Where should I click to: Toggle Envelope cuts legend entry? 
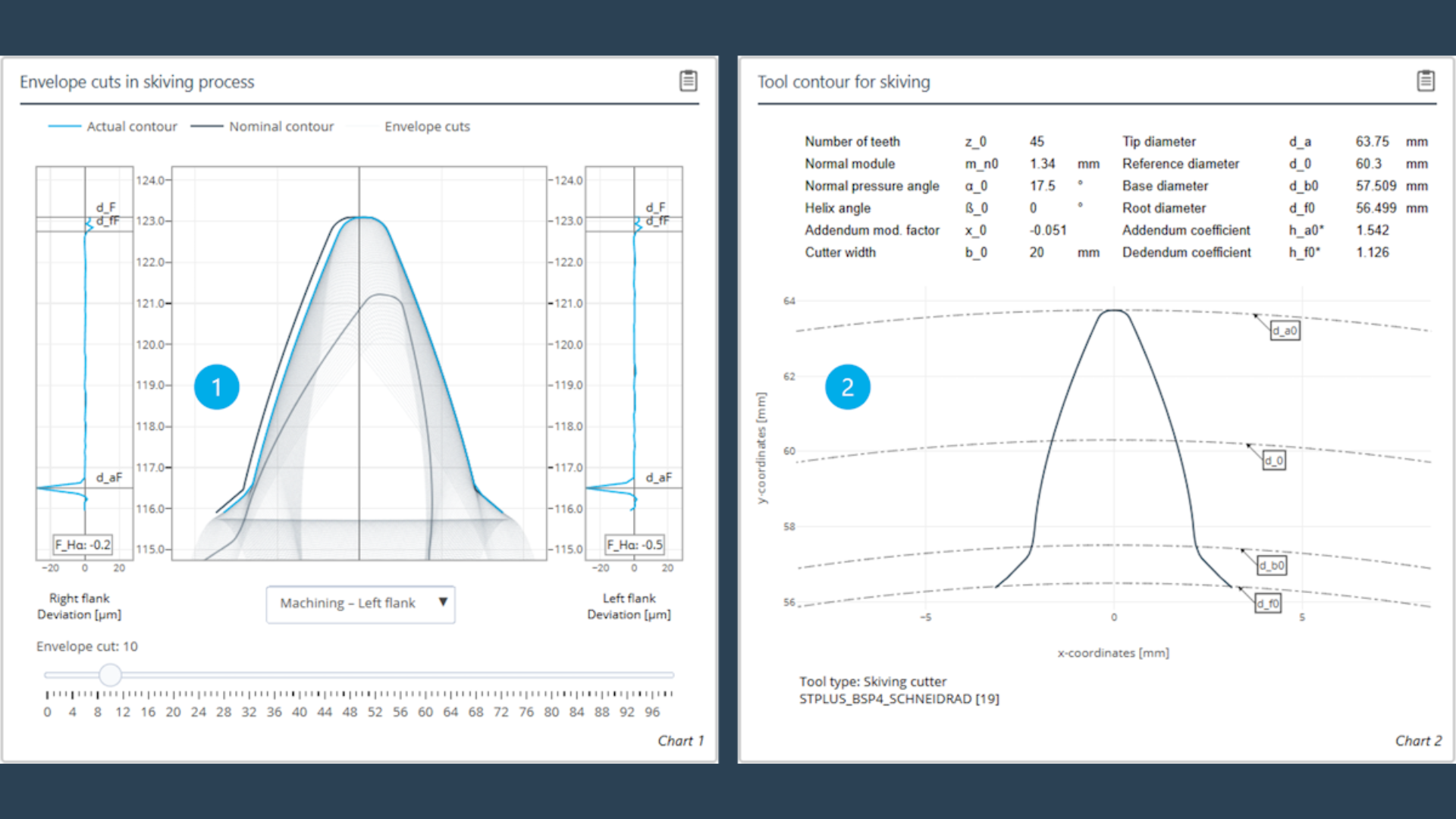click(426, 127)
